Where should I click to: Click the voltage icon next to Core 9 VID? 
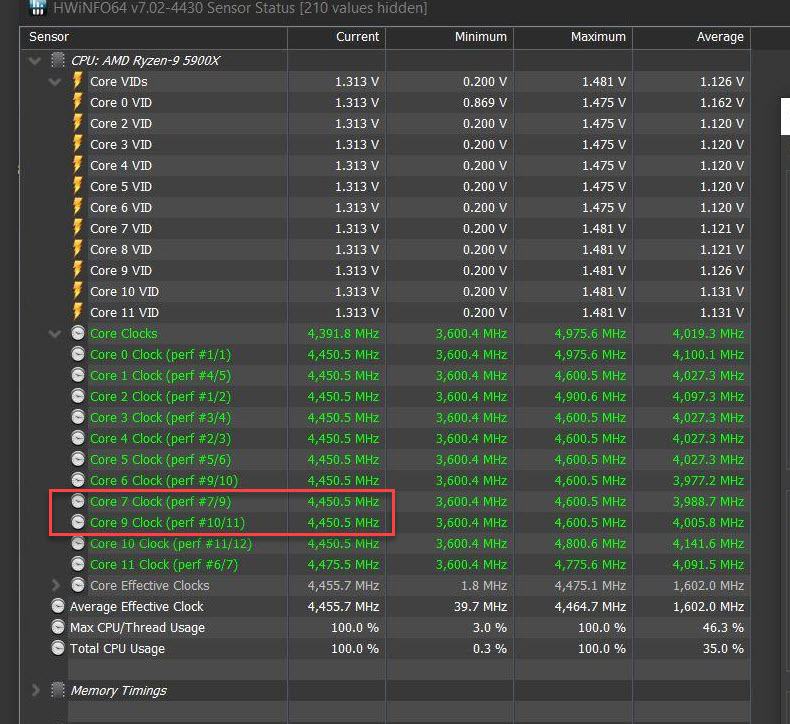coord(78,270)
